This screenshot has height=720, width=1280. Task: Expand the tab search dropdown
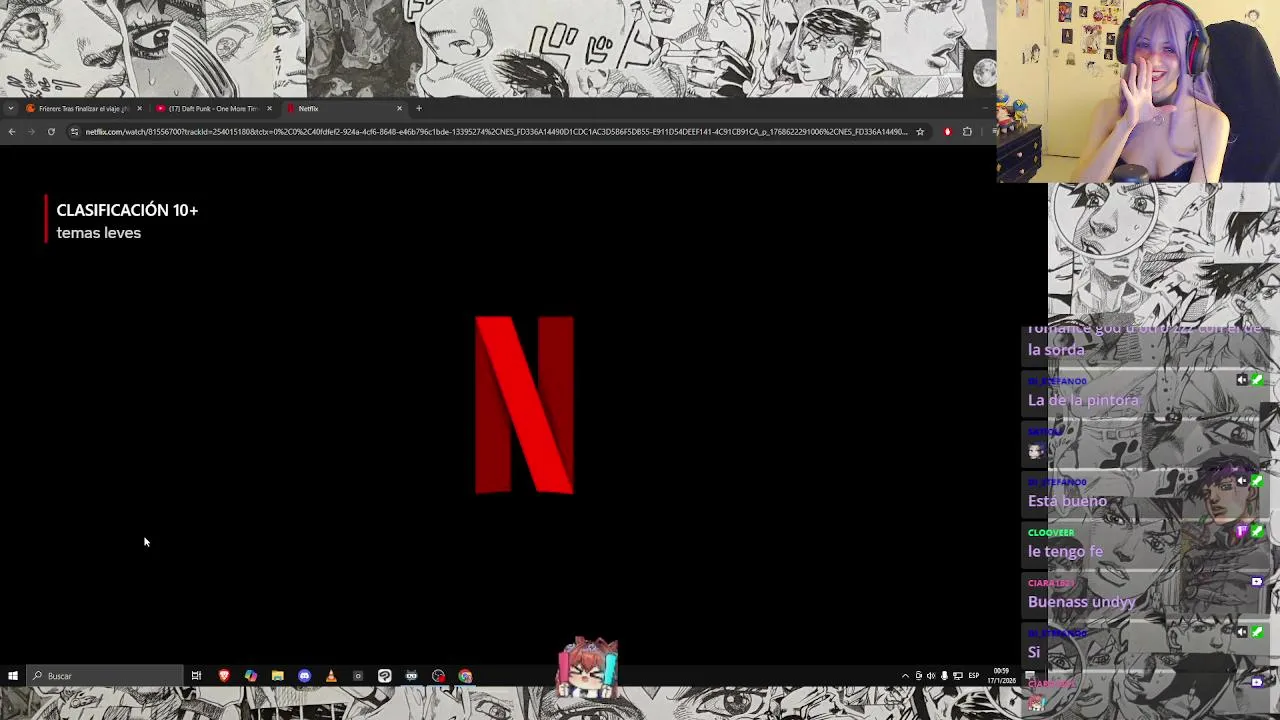tap(10, 108)
